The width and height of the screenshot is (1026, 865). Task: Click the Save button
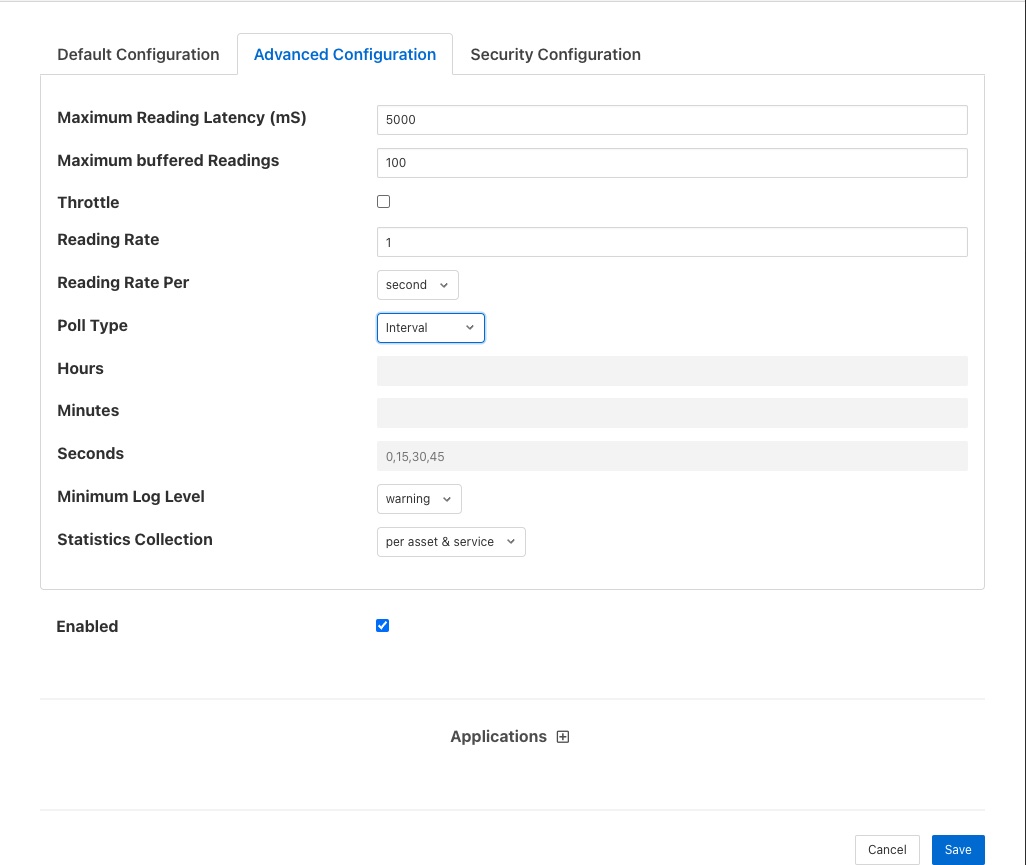point(957,850)
